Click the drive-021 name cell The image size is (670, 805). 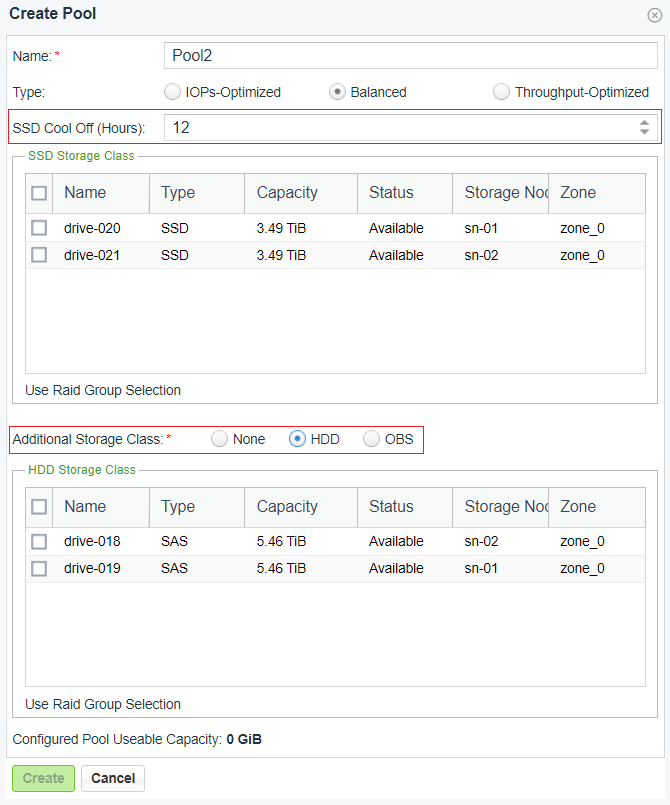[x=92, y=255]
